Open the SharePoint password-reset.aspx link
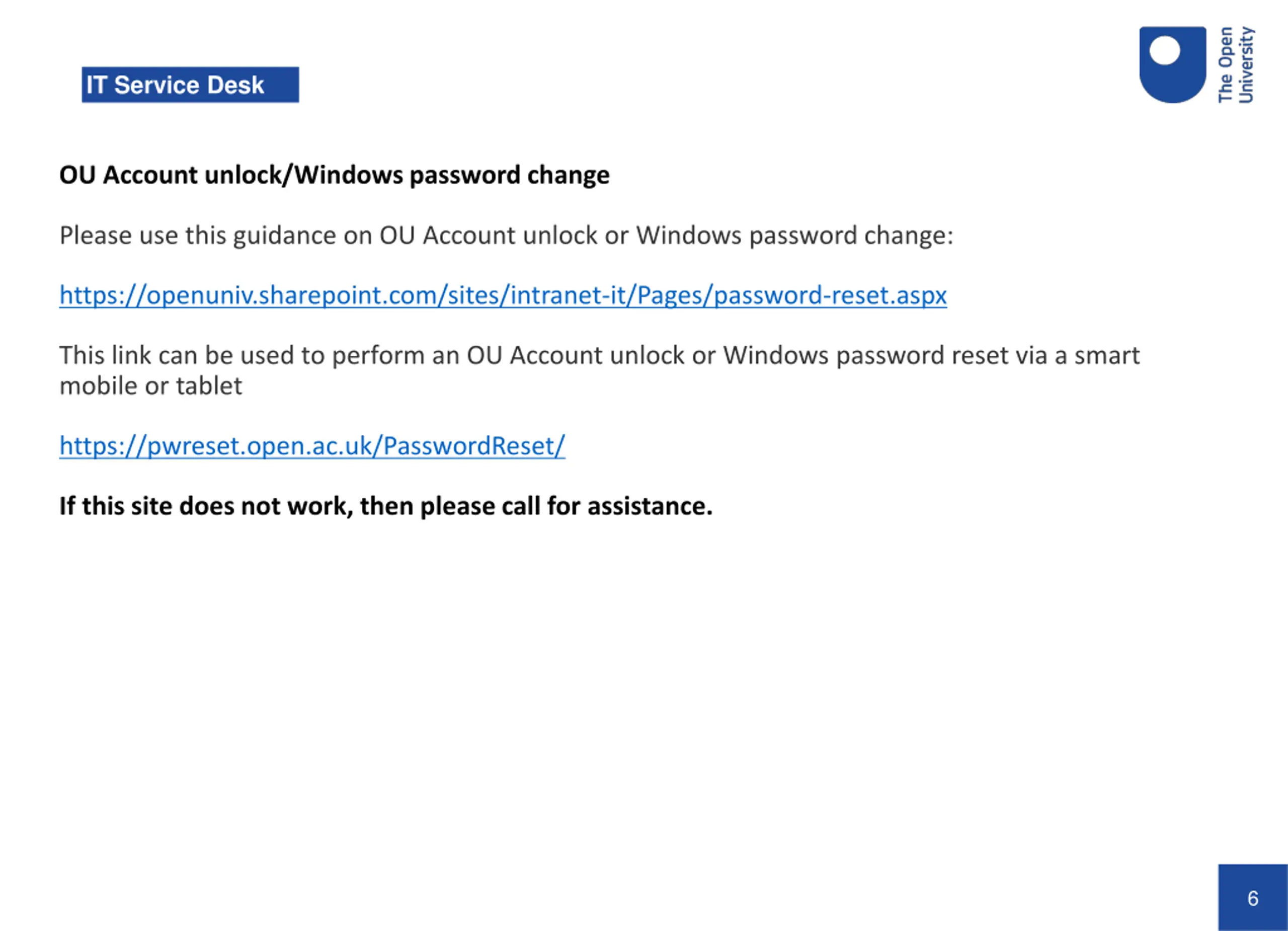 pos(503,295)
